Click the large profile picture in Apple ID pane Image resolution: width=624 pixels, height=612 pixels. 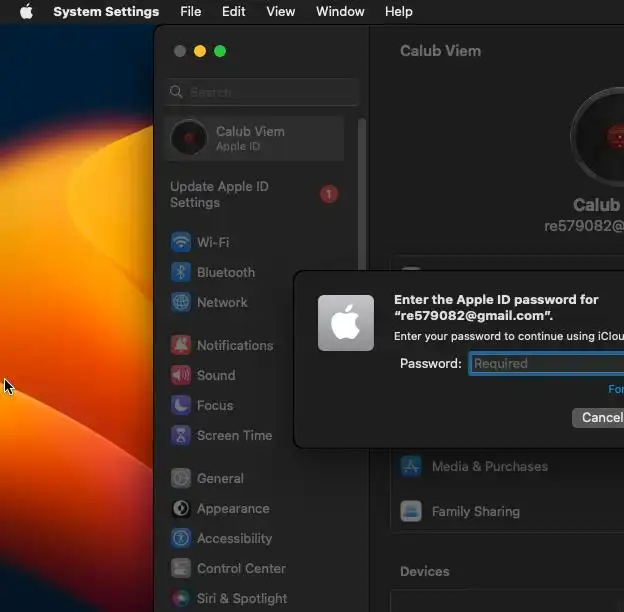tap(597, 136)
